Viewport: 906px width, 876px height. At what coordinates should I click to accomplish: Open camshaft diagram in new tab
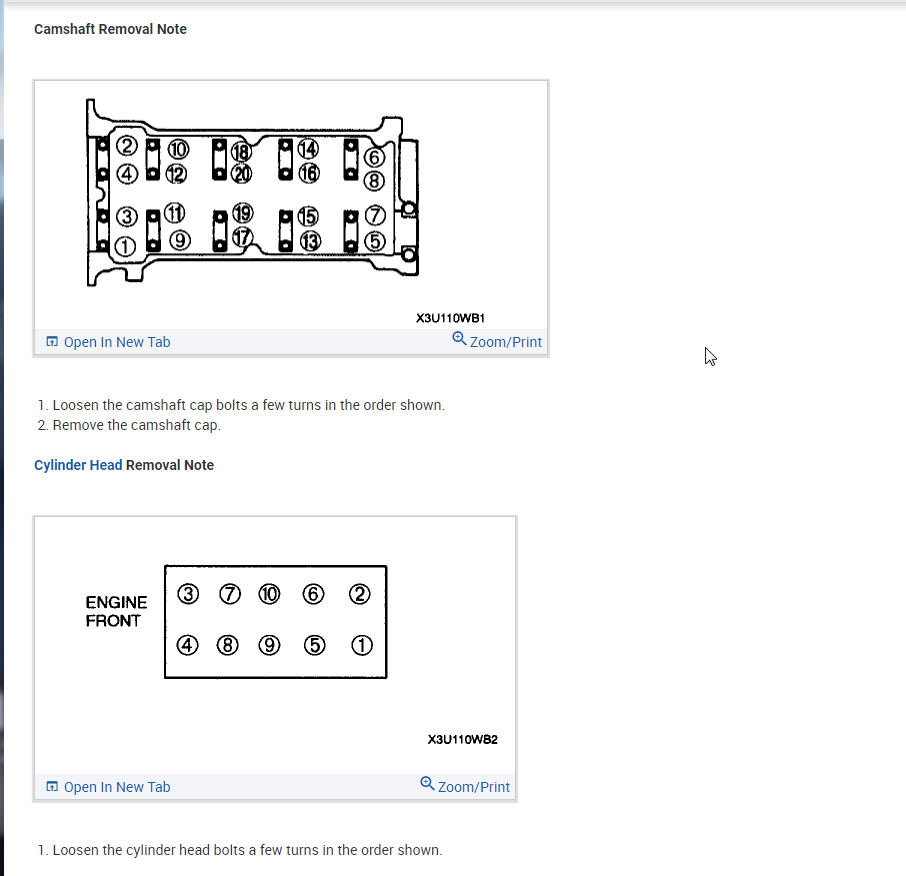[x=108, y=342]
